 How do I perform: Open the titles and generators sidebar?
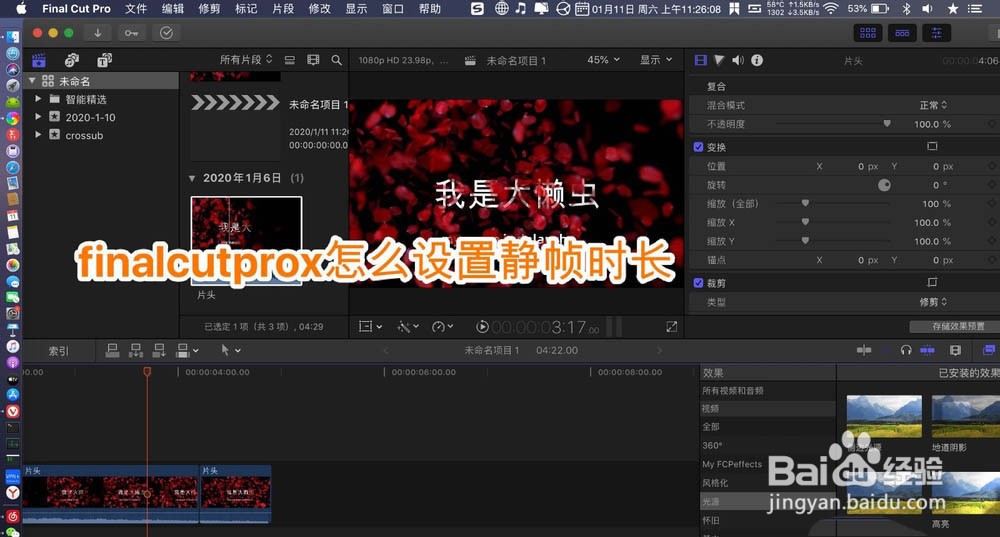pyautogui.click(x=105, y=60)
